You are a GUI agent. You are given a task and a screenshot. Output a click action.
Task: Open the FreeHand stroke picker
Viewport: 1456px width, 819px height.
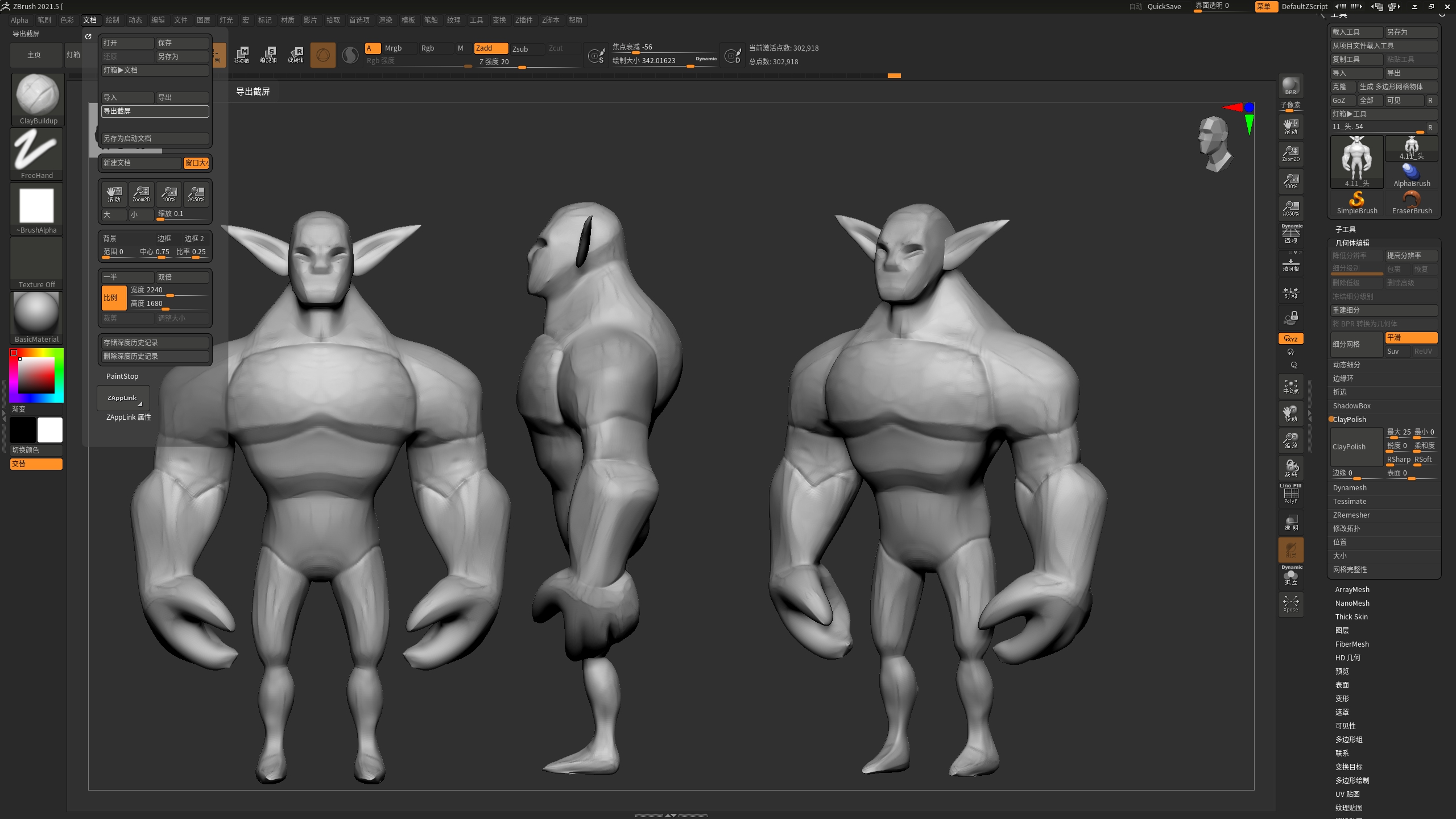(37, 154)
